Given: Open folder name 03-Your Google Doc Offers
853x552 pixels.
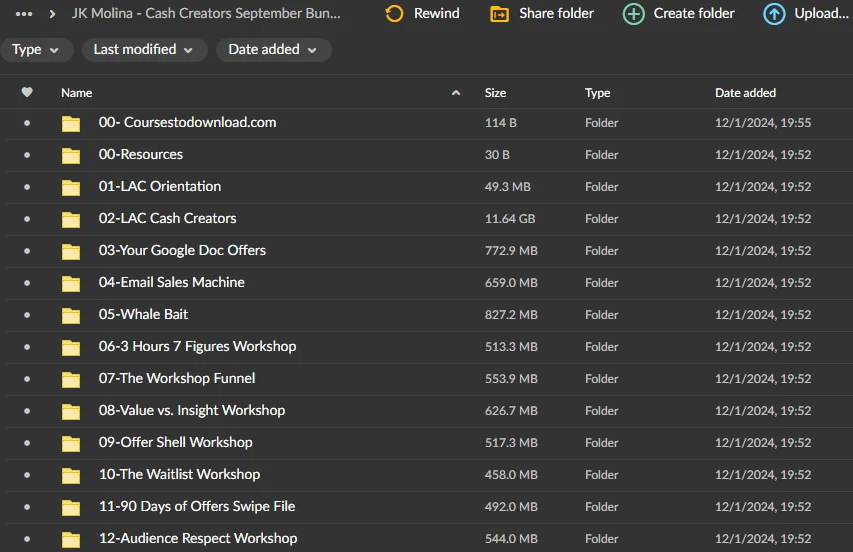Looking at the screenshot, I should click(182, 250).
